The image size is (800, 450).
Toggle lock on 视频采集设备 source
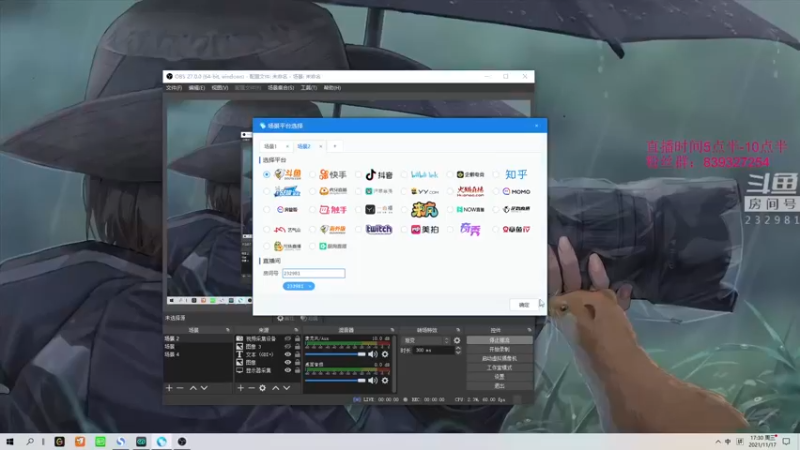pyautogui.click(x=297, y=339)
